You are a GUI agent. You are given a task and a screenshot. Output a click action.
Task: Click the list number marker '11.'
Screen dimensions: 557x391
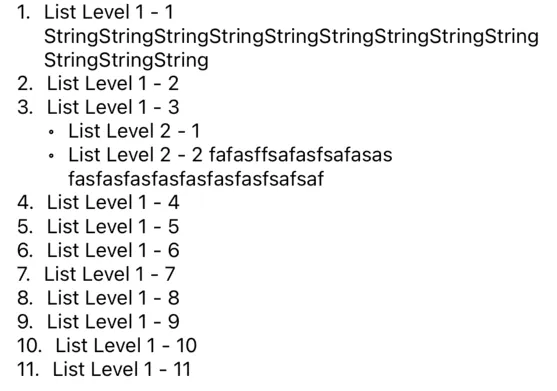[28, 369]
